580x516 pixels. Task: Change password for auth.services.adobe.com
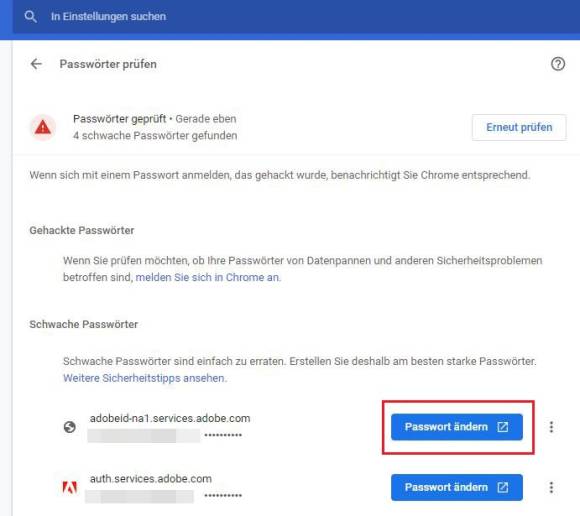[x=457, y=488]
